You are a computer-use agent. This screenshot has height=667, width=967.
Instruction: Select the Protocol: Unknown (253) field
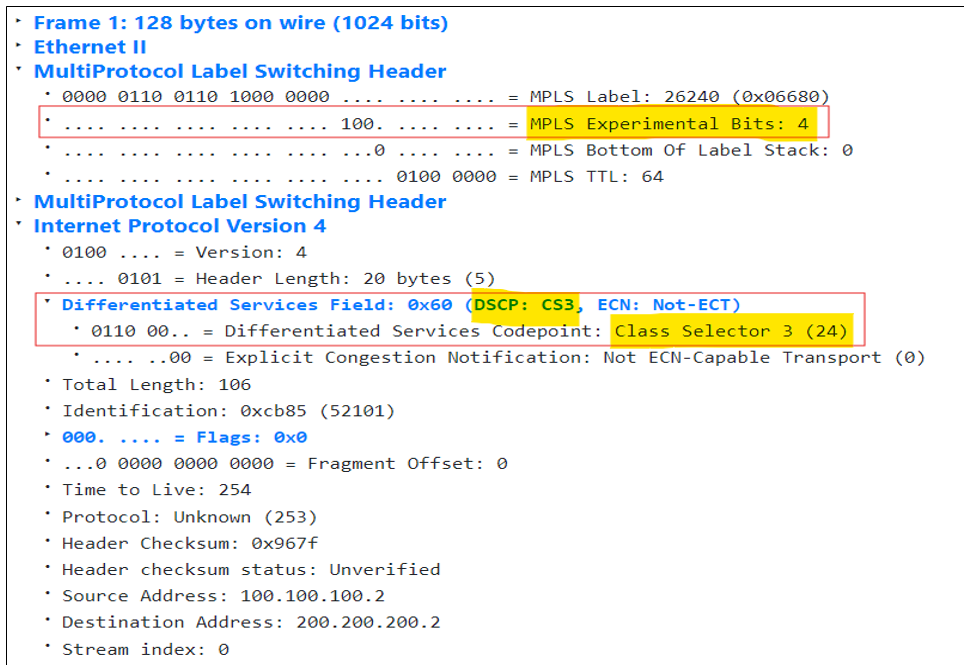189,517
